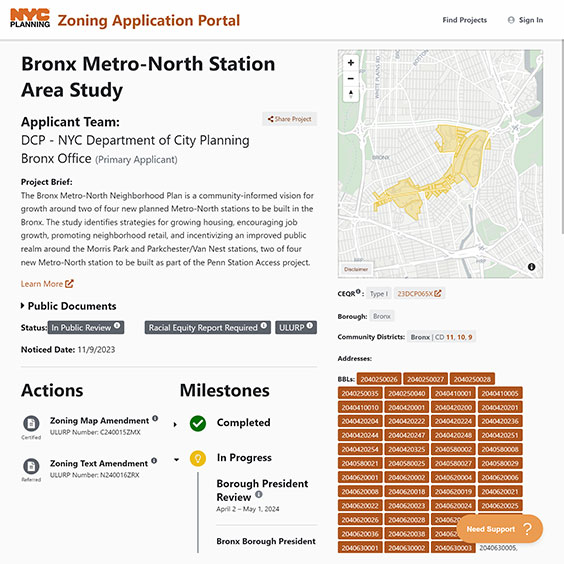This screenshot has height=564, width=564.
Task: Open BBL 2040250026 tag
Action: pyautogui.click(x=379, y=379)
